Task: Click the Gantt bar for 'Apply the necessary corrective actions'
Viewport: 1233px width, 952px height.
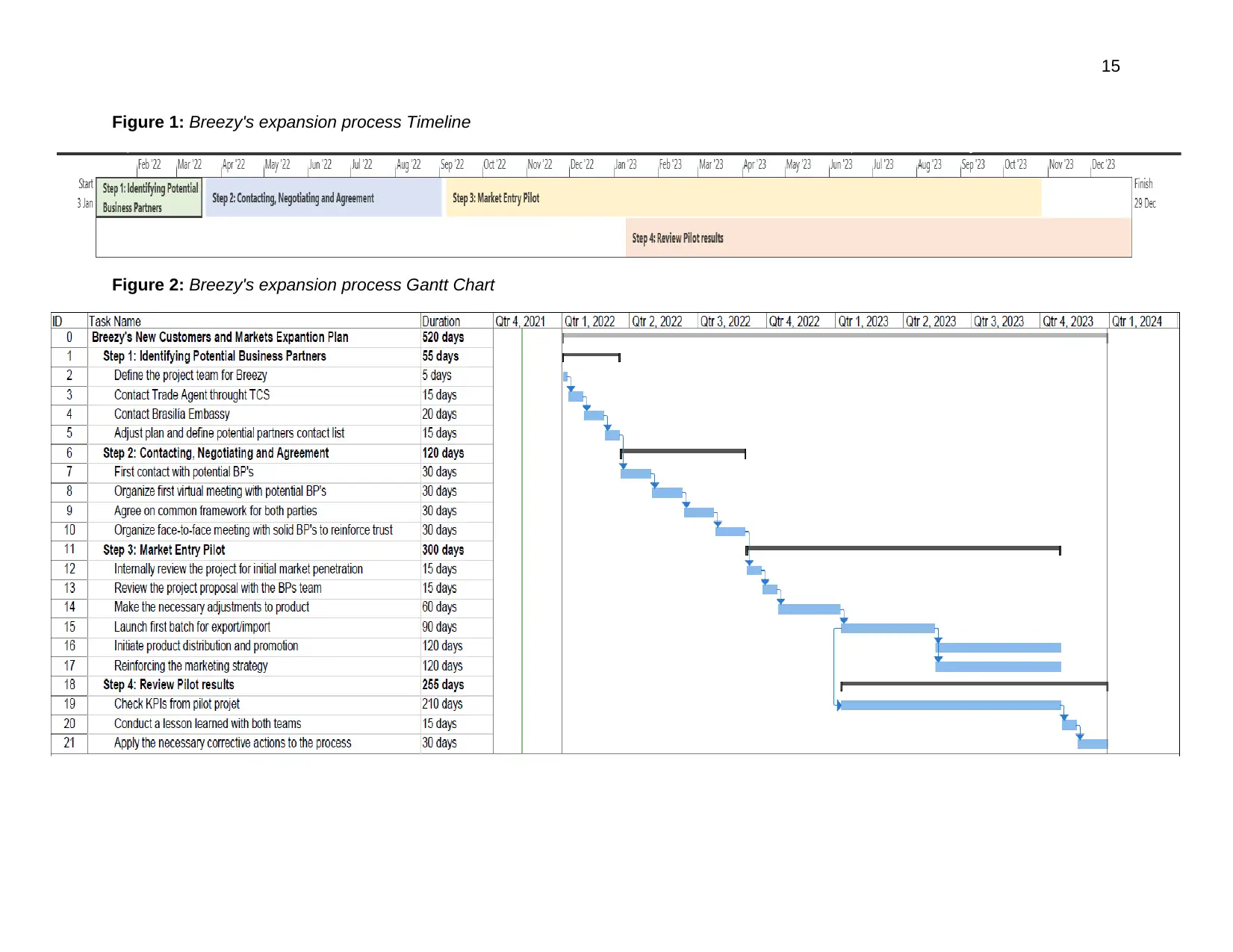Action: [x=1093, y=744]
